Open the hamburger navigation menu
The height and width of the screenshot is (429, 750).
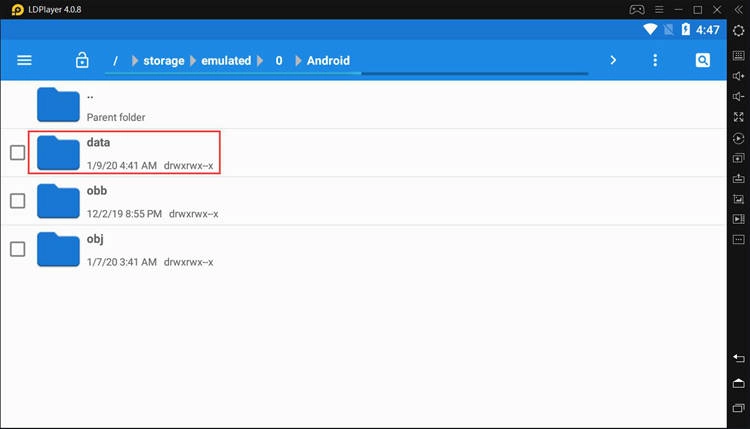[25, 61]
